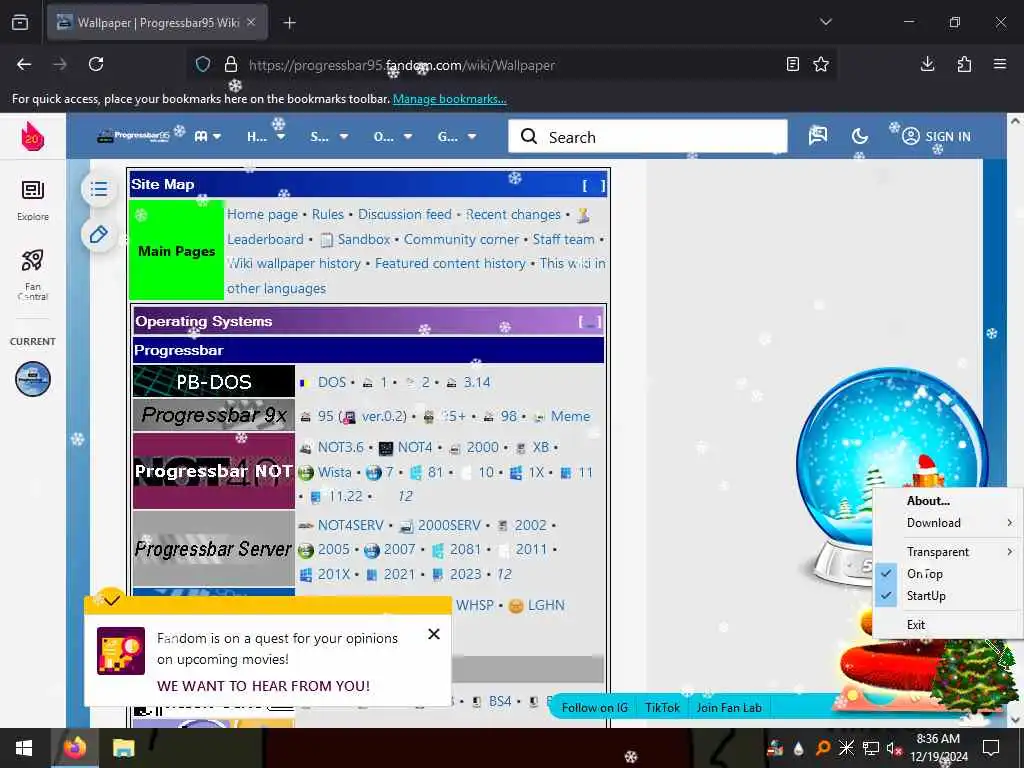Image resolution: width=1024 pixels, height=768 pixels.
Task: Open the Windows Start menu
Action: point(24,748)
